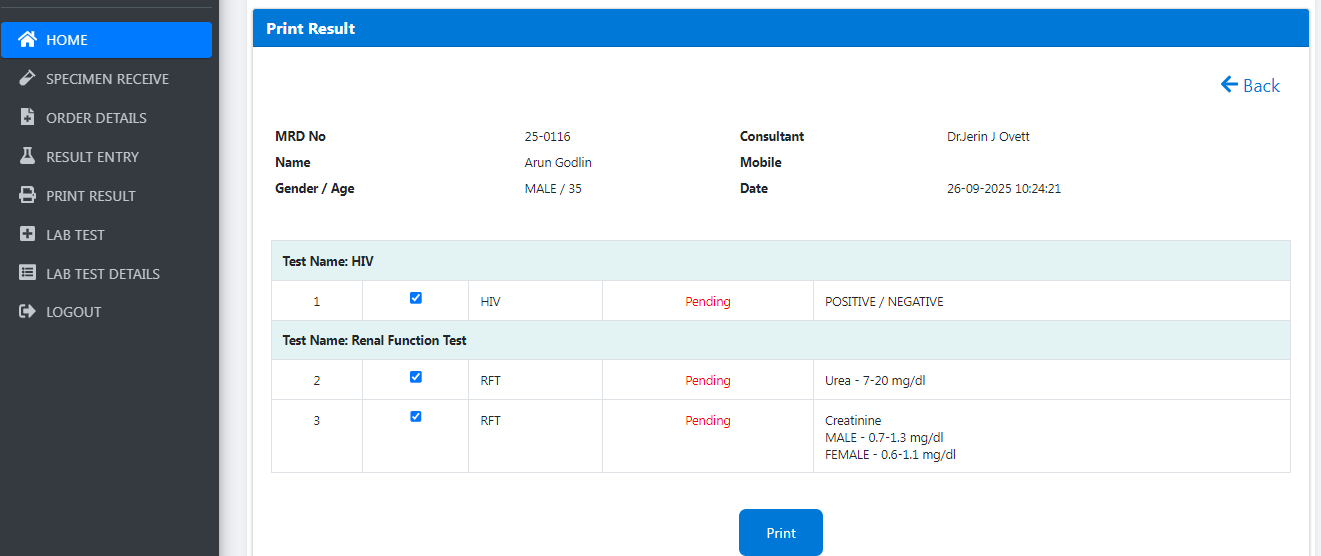Open ORDER DETAILS in the sidebar

[x=106, y=118]
